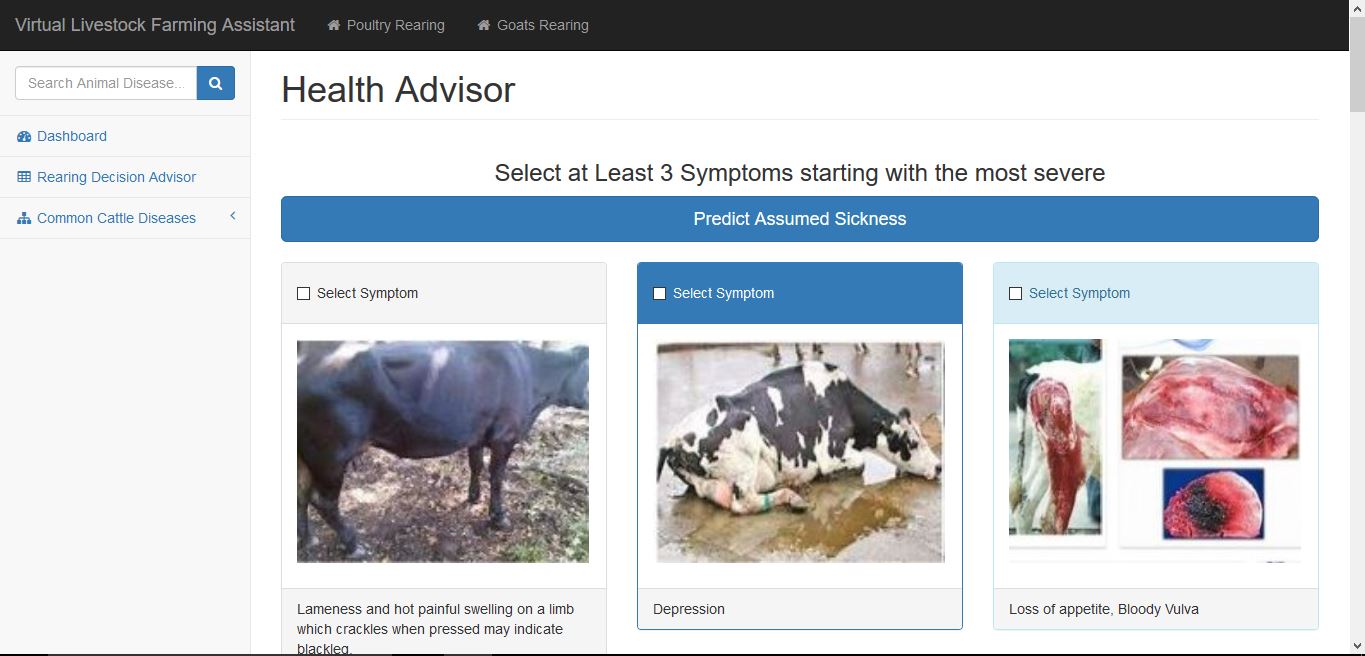Click the home icon beside Poultry Rearing

tap(334, 25)
